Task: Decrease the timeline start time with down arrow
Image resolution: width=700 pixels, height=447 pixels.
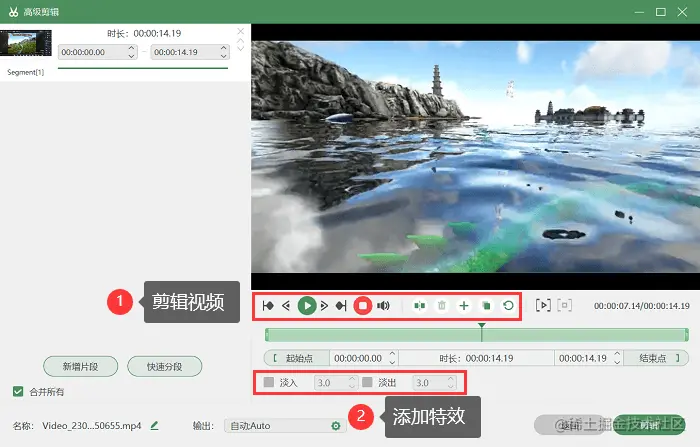Action: 392,362
